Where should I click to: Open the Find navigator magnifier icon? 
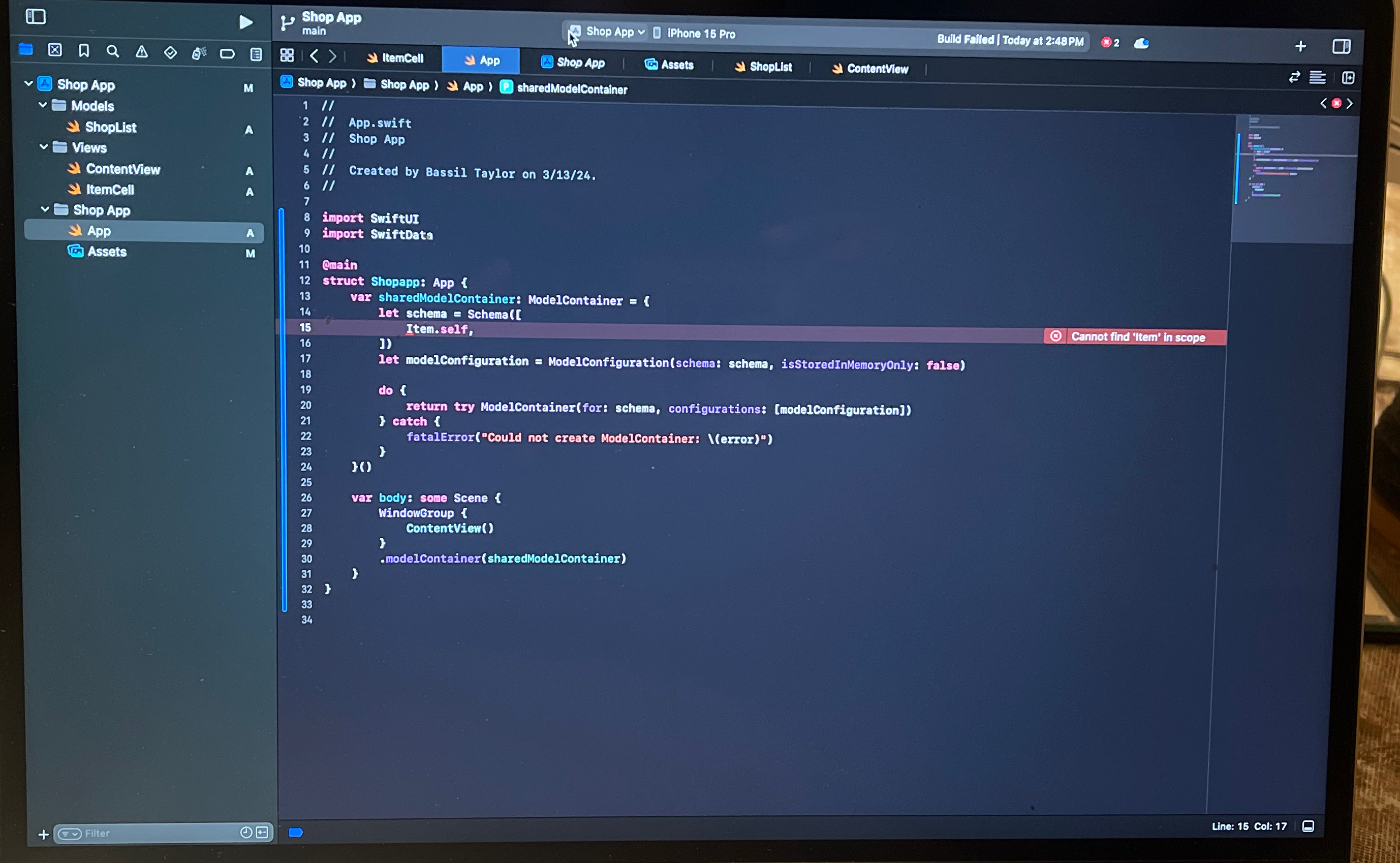pos(112,52)
